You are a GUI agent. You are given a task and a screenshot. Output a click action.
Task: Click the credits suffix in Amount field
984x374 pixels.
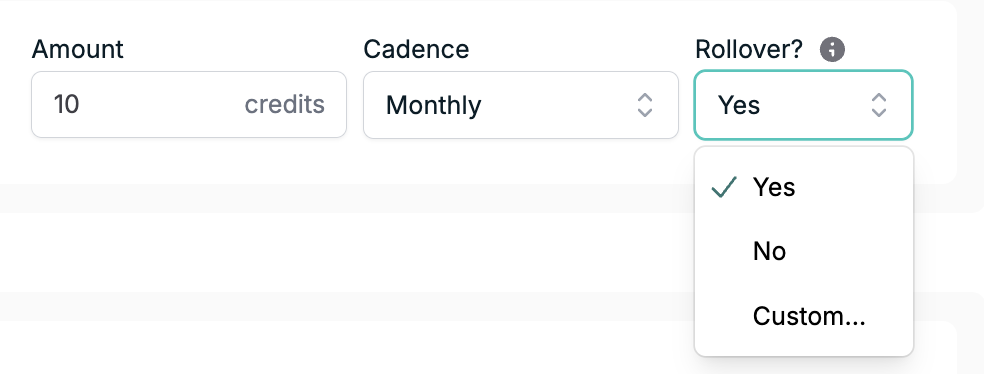(284, 105)
